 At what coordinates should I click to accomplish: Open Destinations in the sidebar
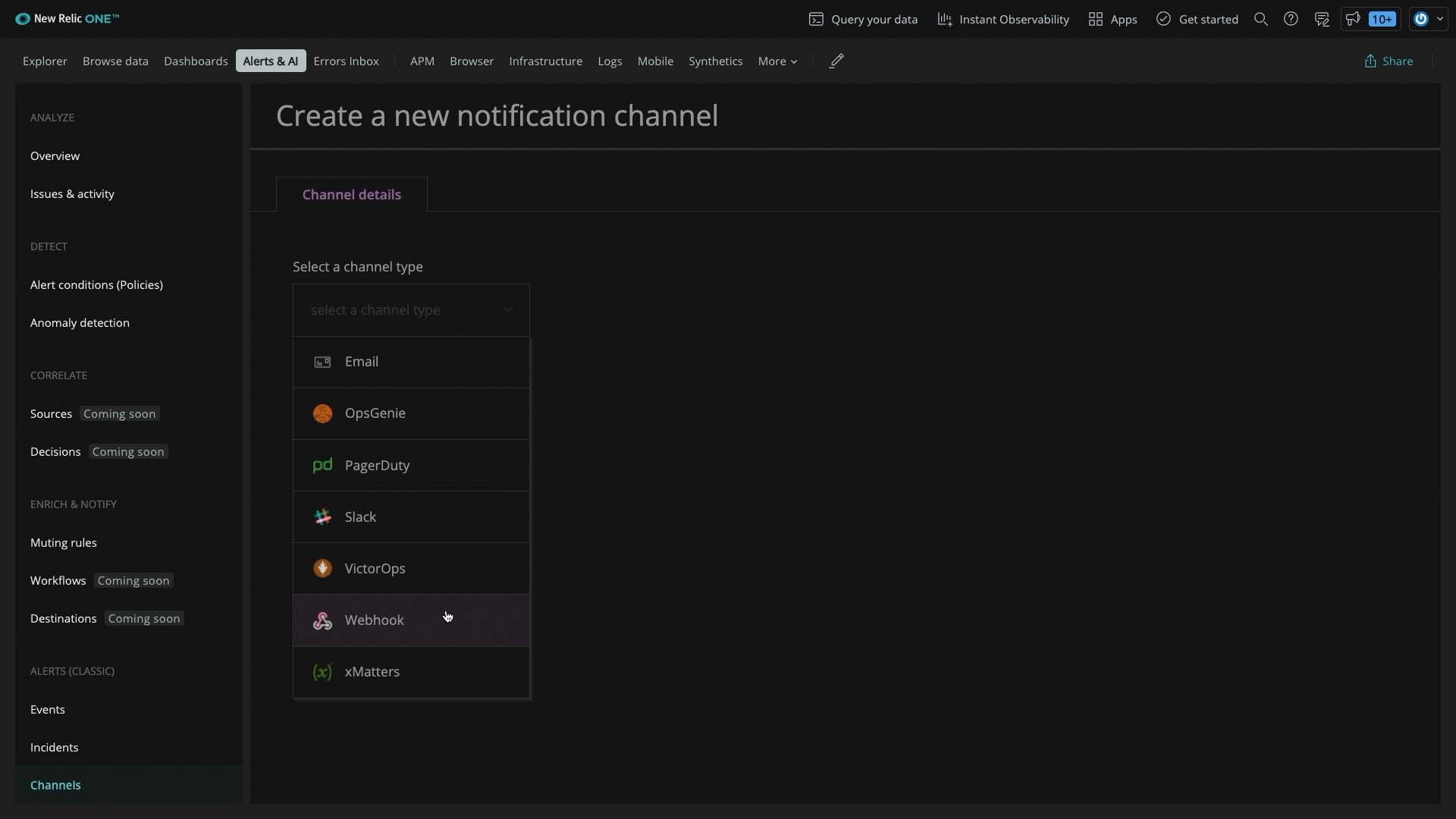point(63,618)
